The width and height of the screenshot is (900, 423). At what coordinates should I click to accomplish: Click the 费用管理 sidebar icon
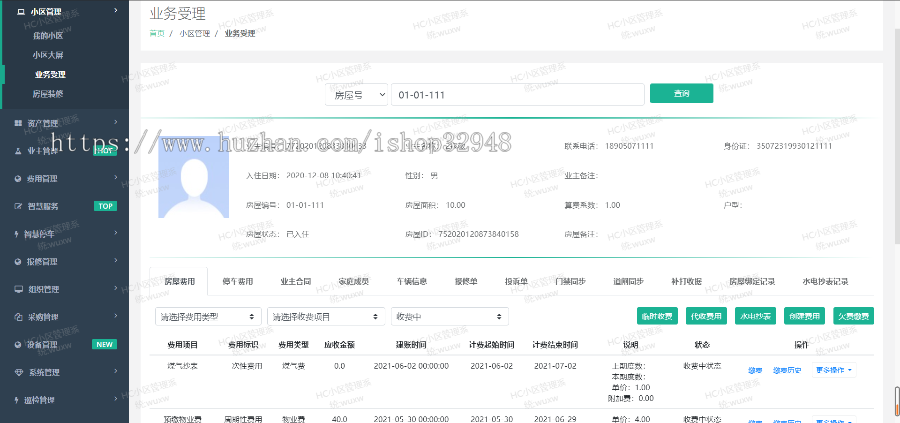tap(18, 178)
